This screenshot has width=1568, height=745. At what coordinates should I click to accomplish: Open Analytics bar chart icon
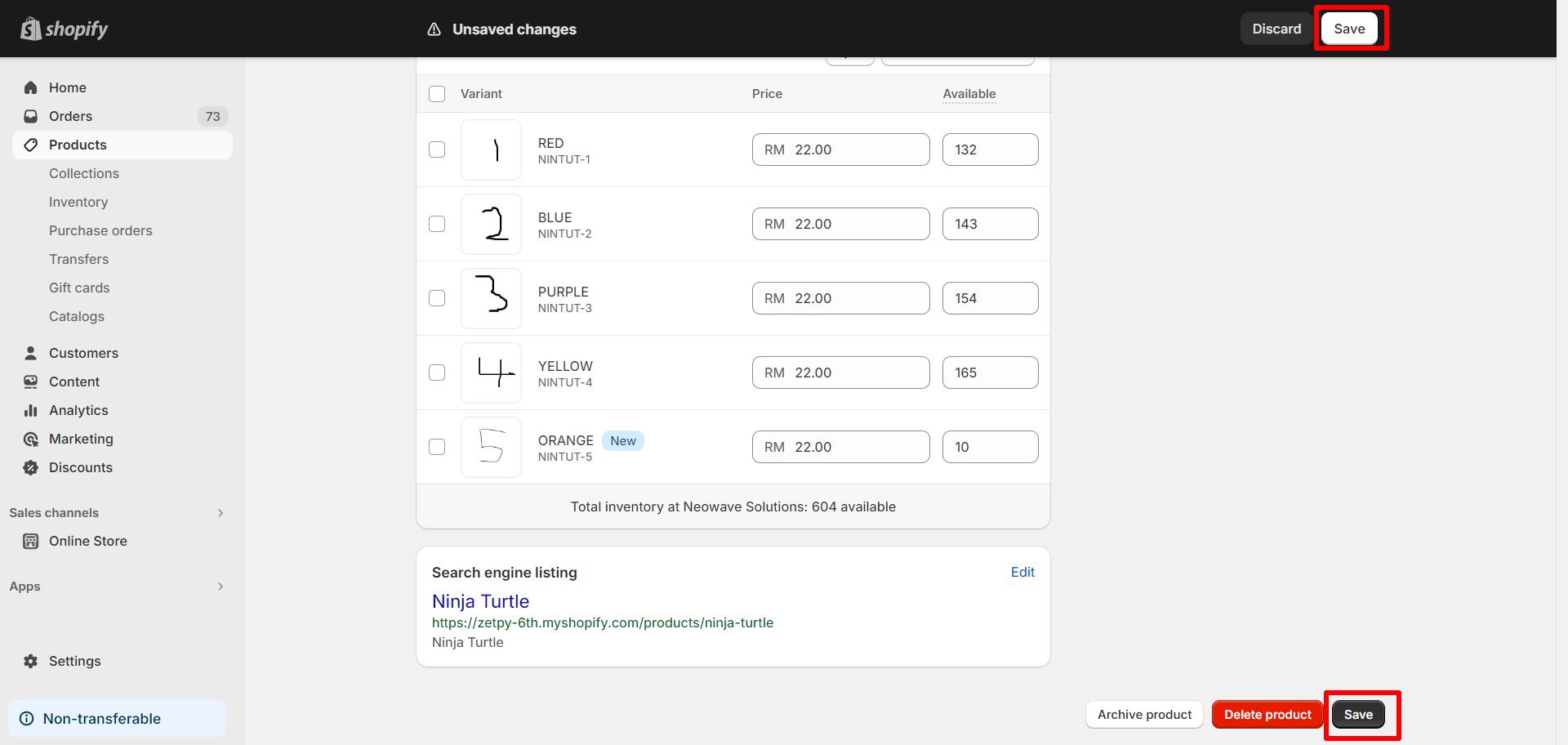click(x=31, y=410)
